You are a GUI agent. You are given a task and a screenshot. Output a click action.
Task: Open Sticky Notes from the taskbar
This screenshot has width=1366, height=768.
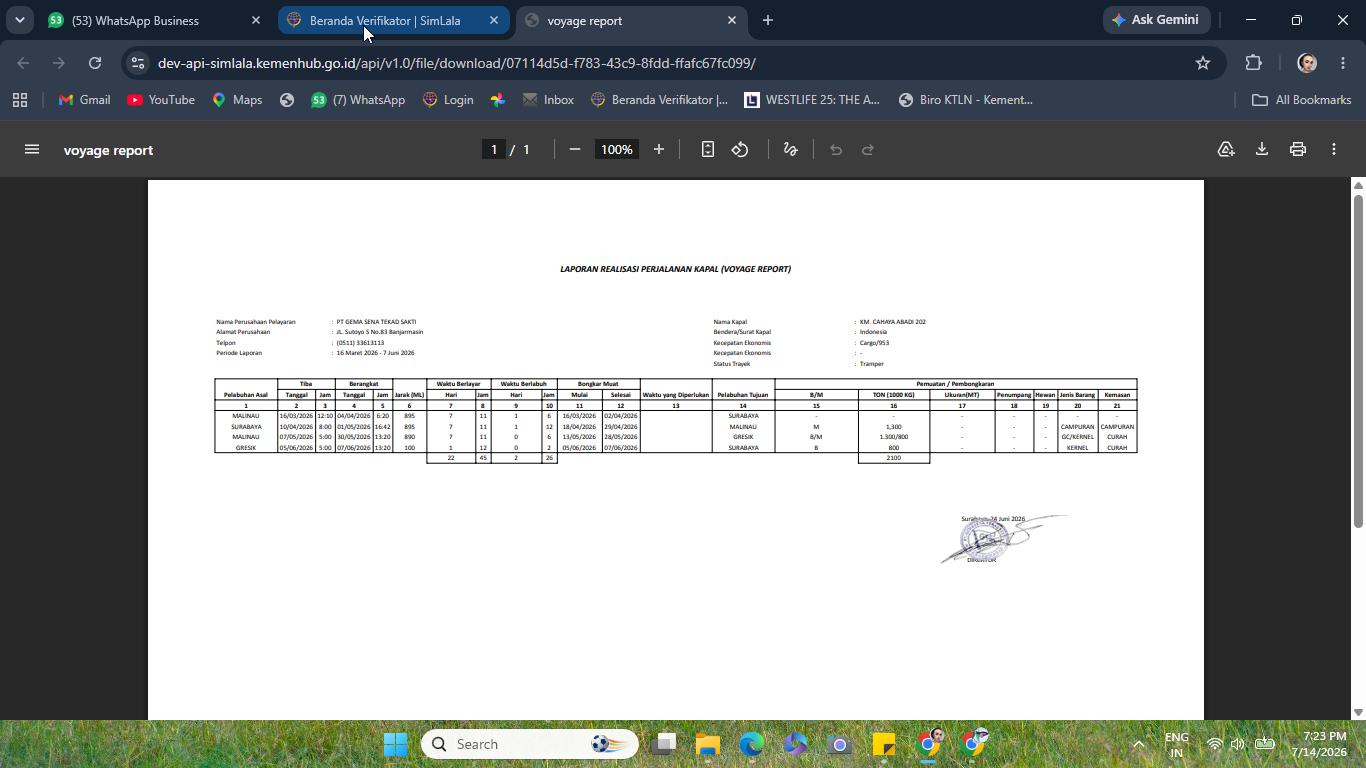[x=884, y=744]
